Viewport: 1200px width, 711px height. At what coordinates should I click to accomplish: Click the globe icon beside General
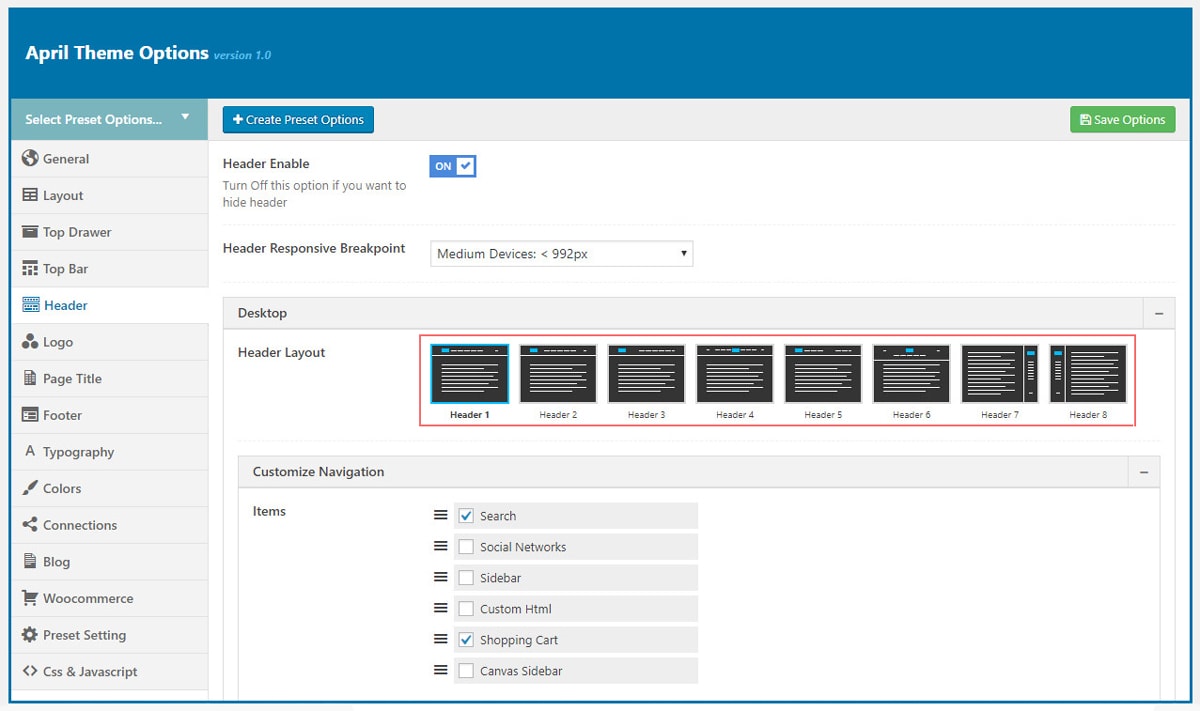30,158
